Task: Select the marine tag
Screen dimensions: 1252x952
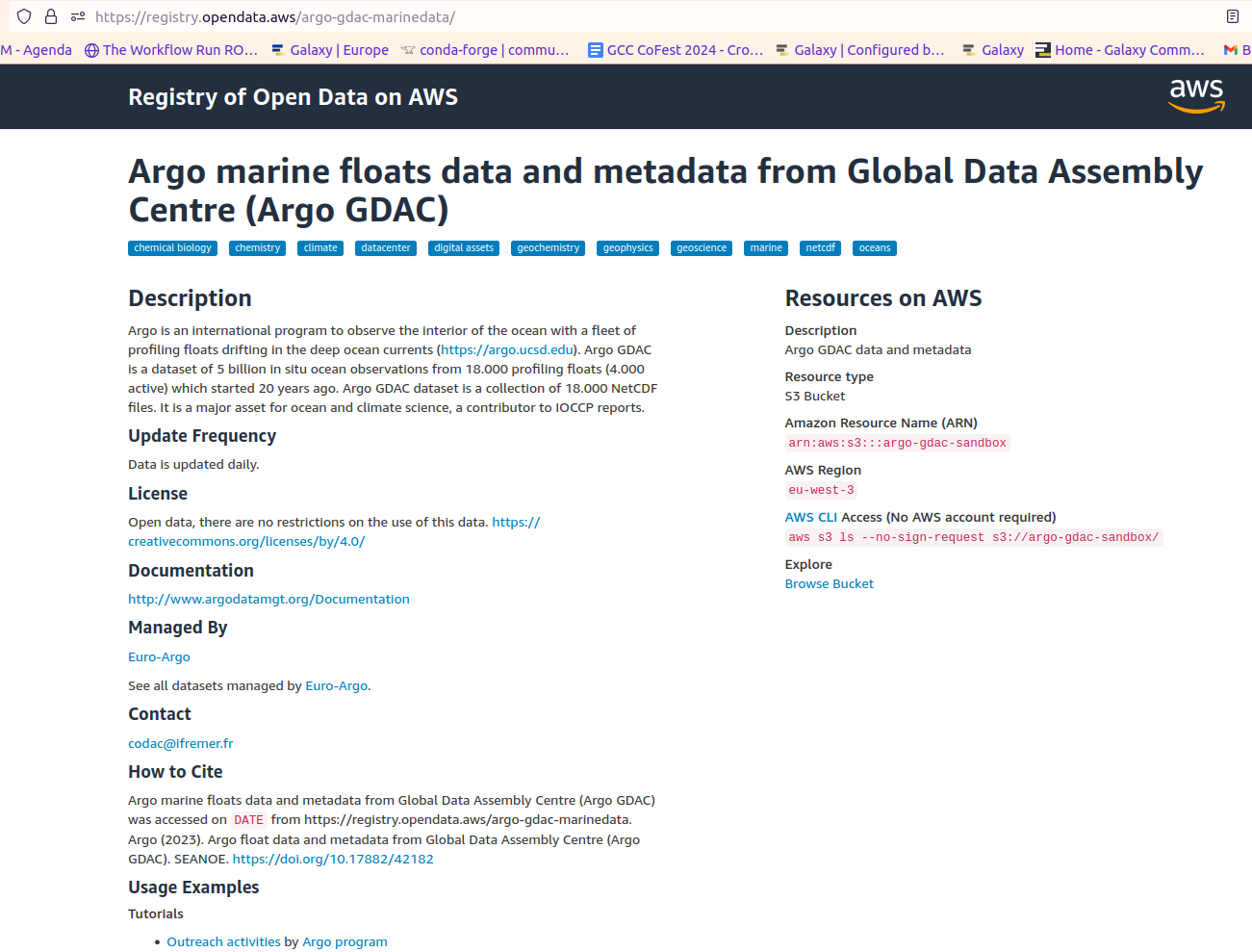Action: 766,248
